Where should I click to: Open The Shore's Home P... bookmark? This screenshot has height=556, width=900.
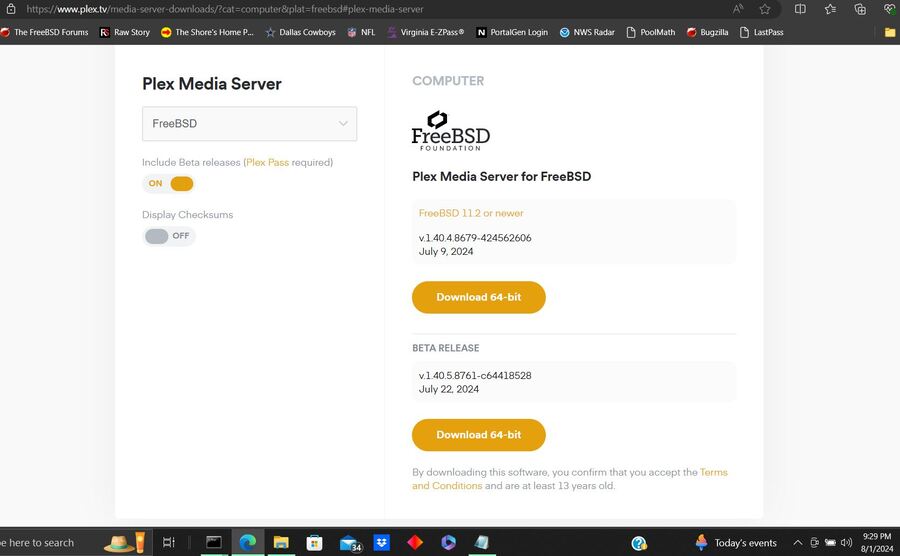pyautogui.click(x=207, y=32)
